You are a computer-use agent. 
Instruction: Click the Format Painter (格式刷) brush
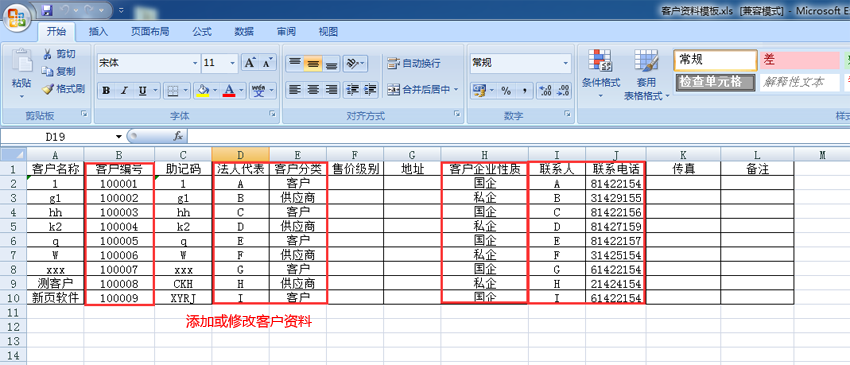[x=48, y=89]
